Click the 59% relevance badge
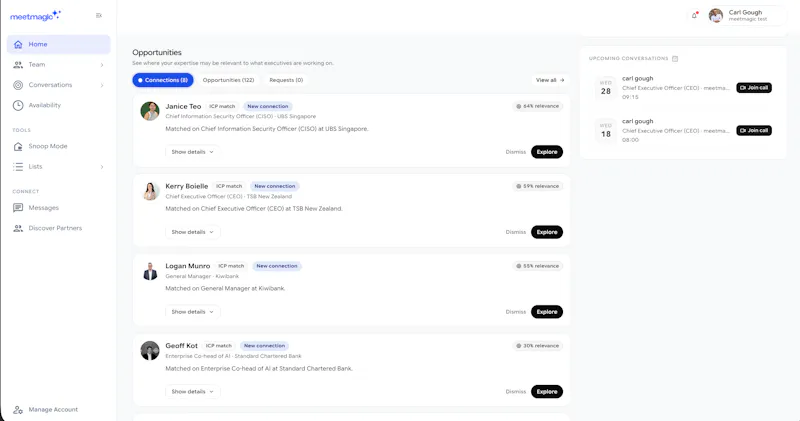800x421 pixels. (x=537, y=186)
